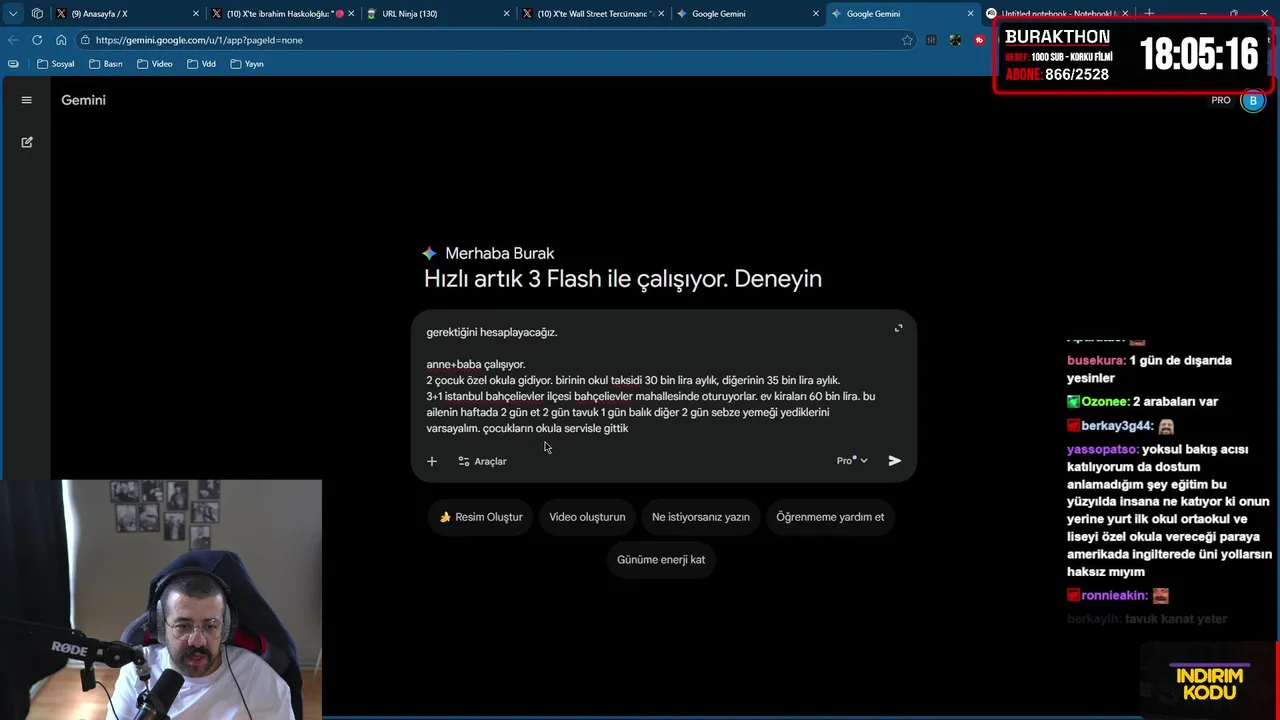
Task: Choose the Öğrenmeme yardım et chip
Action: point(830,517)
